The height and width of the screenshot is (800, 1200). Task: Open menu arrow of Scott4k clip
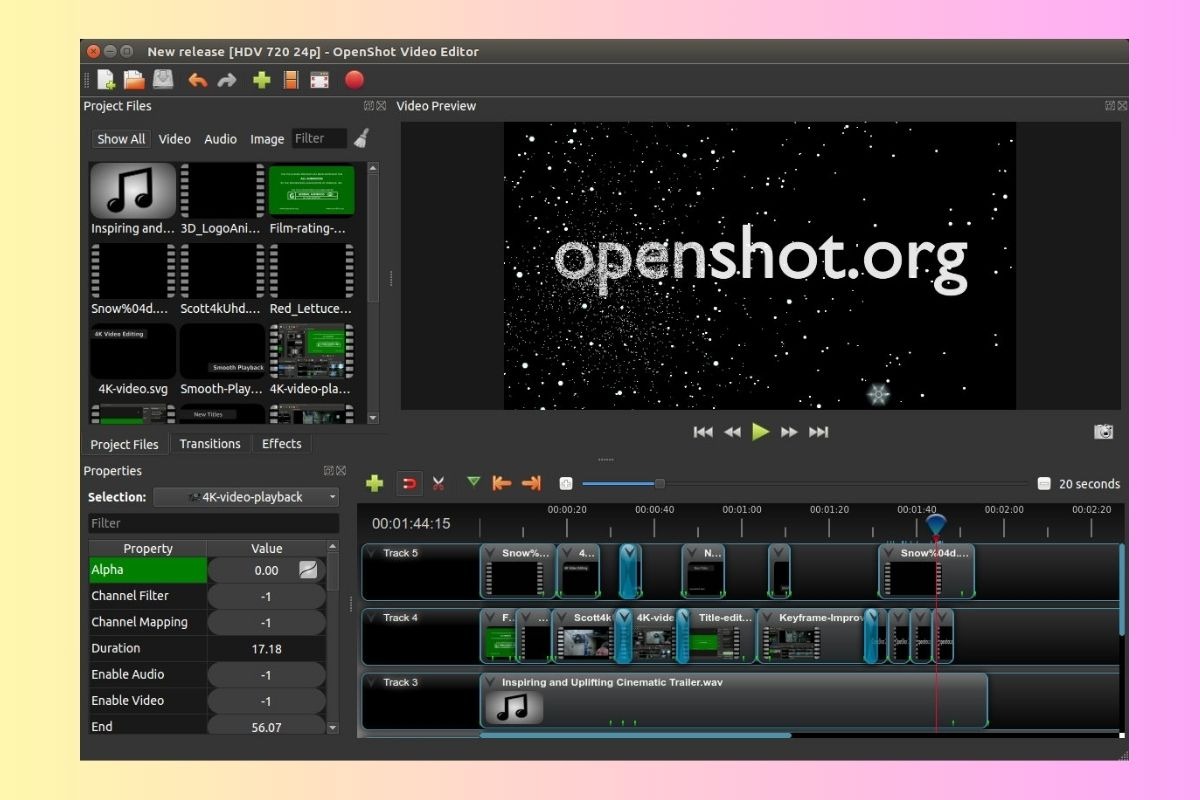(562, 617)
